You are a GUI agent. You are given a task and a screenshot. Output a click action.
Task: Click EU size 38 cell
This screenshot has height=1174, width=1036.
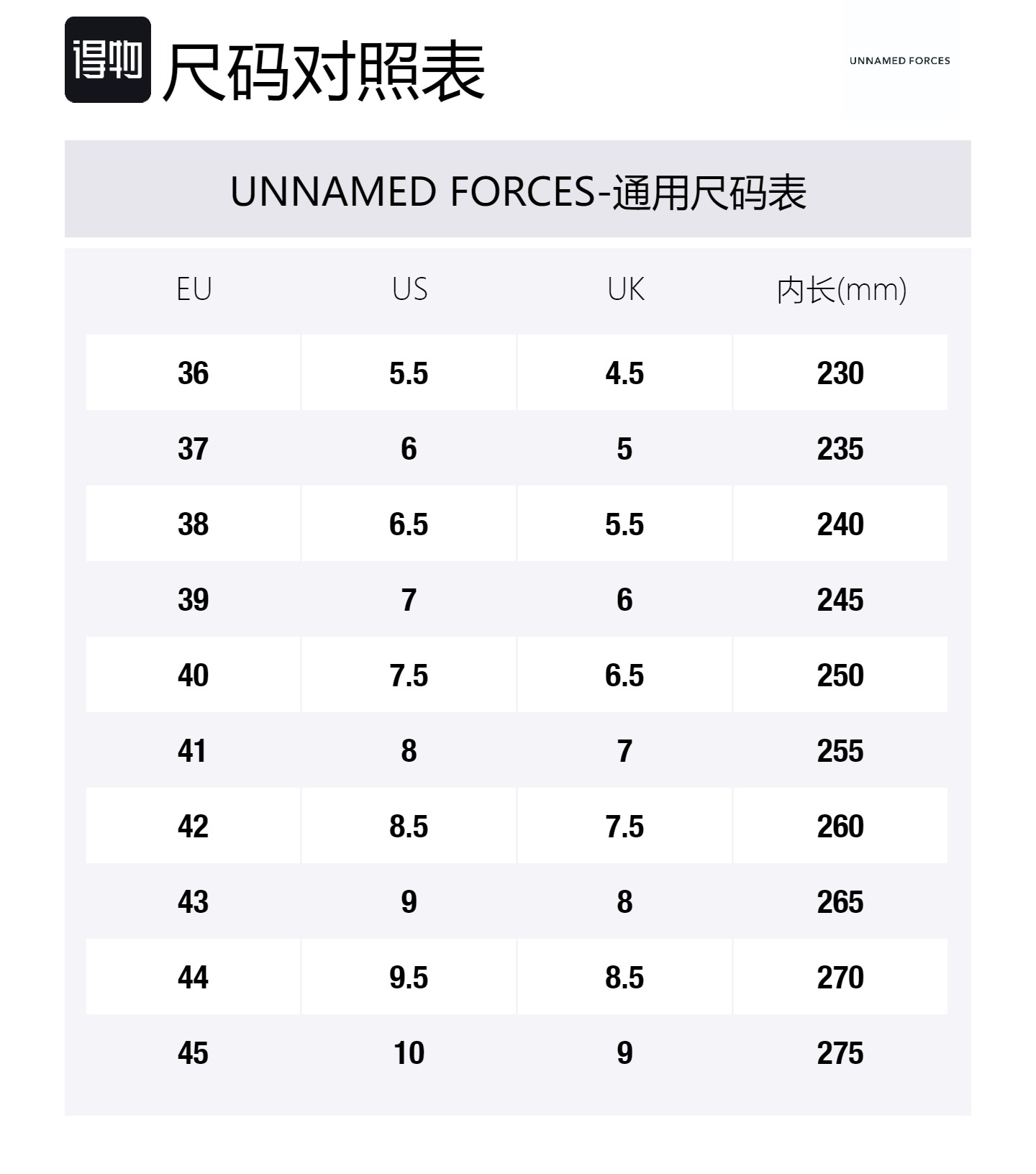pos(194,524)
